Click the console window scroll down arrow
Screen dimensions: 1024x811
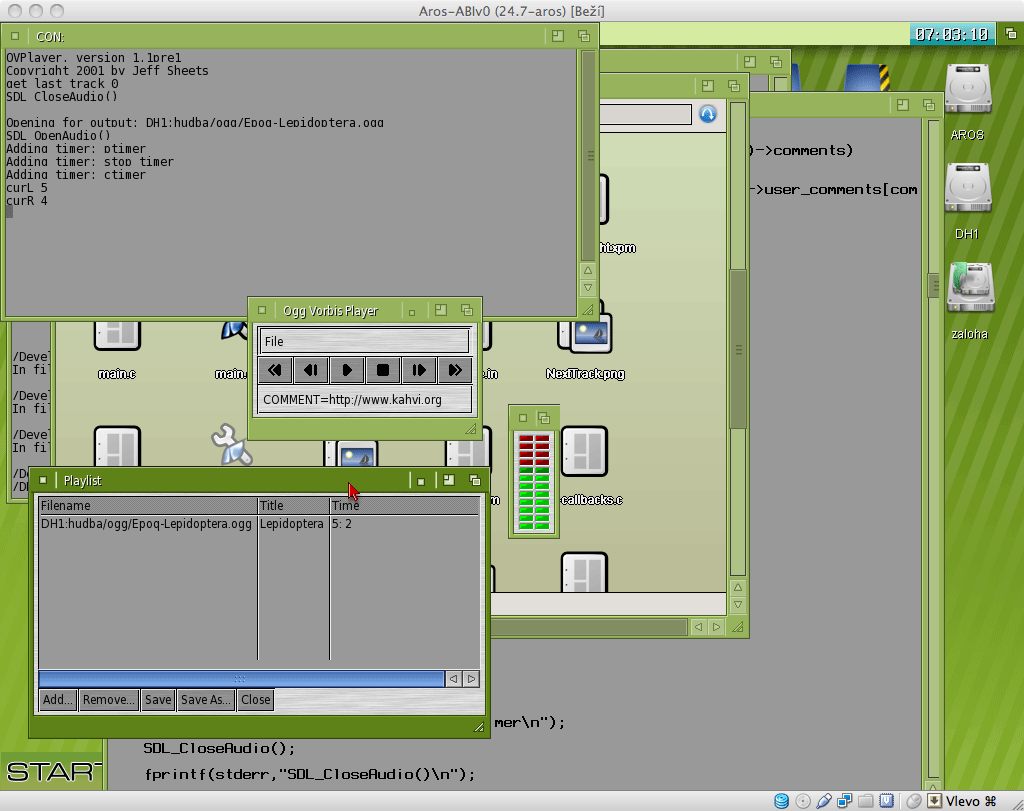tap(588, 288)
